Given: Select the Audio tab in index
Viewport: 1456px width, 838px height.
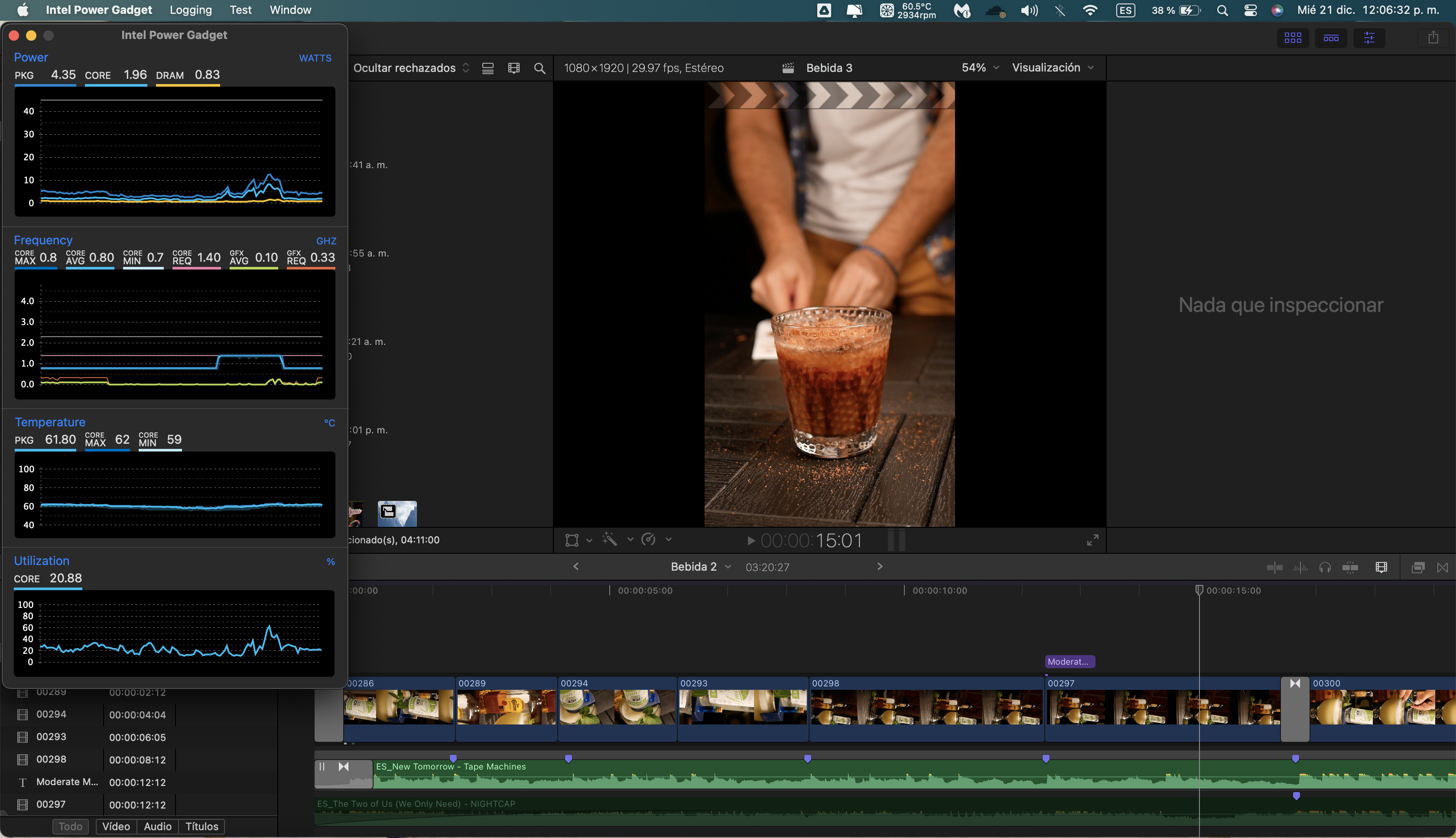Looking at the screenshot, I should (x=158, y=826).
